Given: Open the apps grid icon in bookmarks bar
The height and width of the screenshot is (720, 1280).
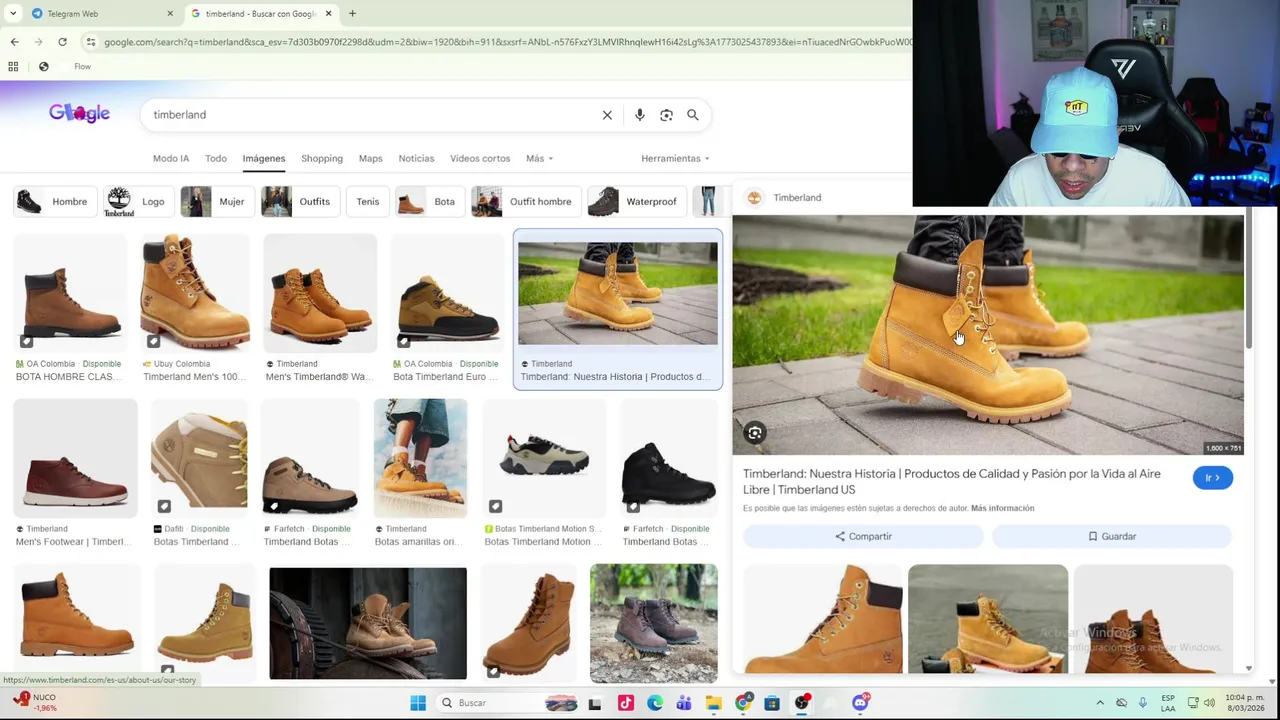Looking at the screenshot, I should [13, 67].
